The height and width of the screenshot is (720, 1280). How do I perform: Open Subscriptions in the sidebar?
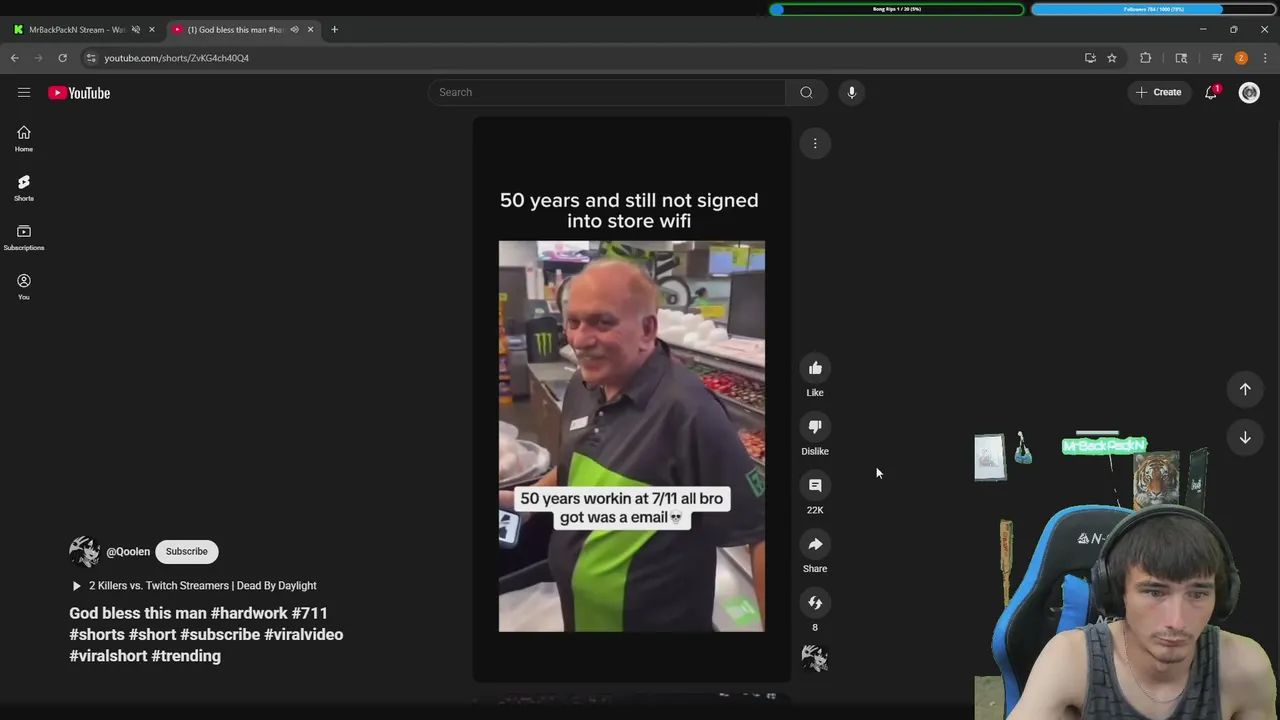coord(24,237)
